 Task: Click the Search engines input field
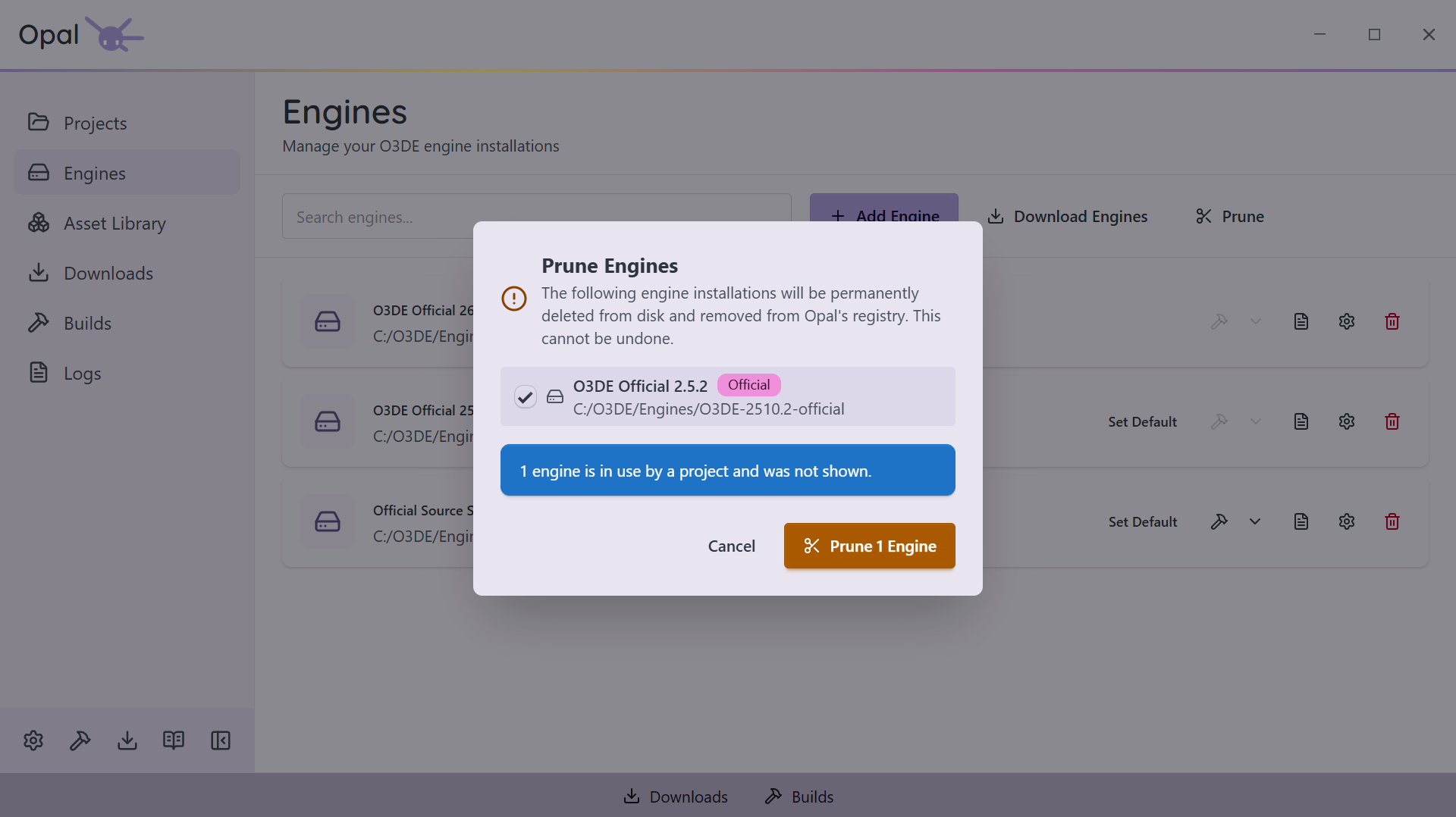click(x=536, y=217)
